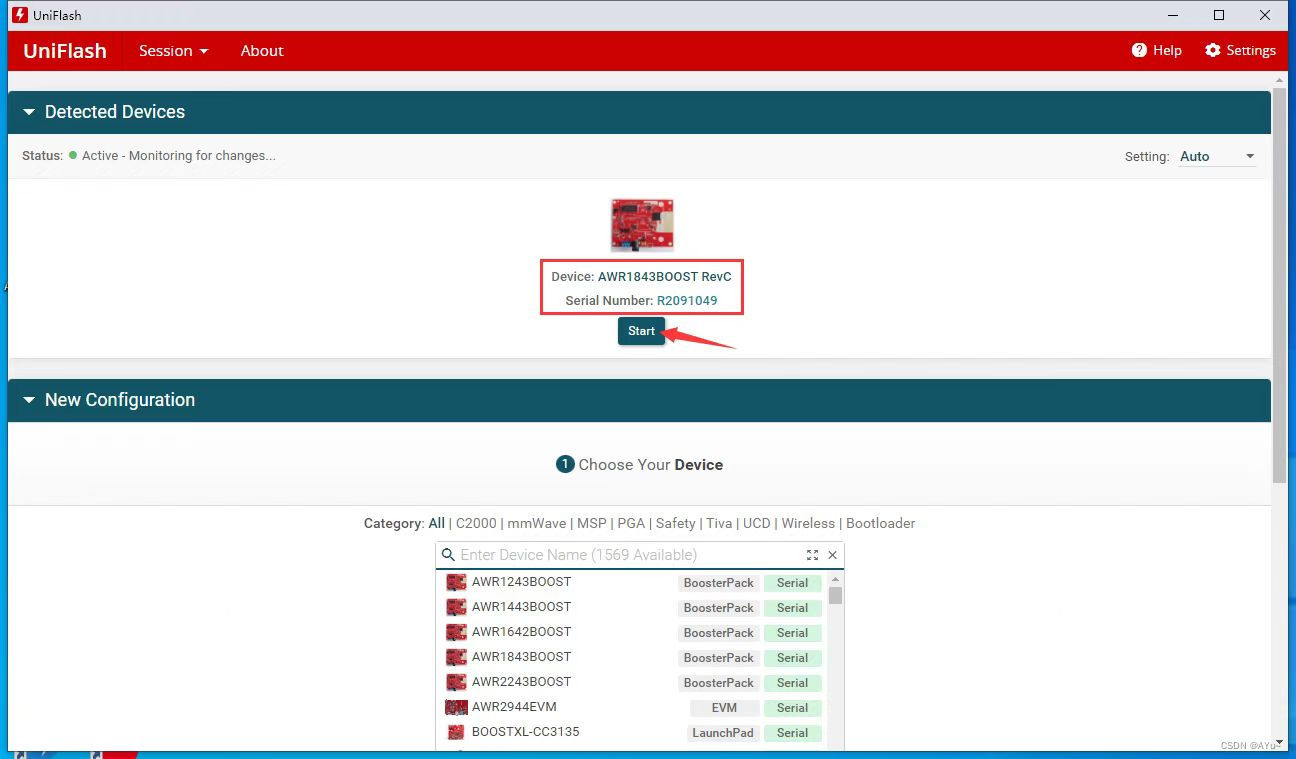Open Settings with the gear icon
This screenshot has height=759, width=1296.
tap(1213, 50)
